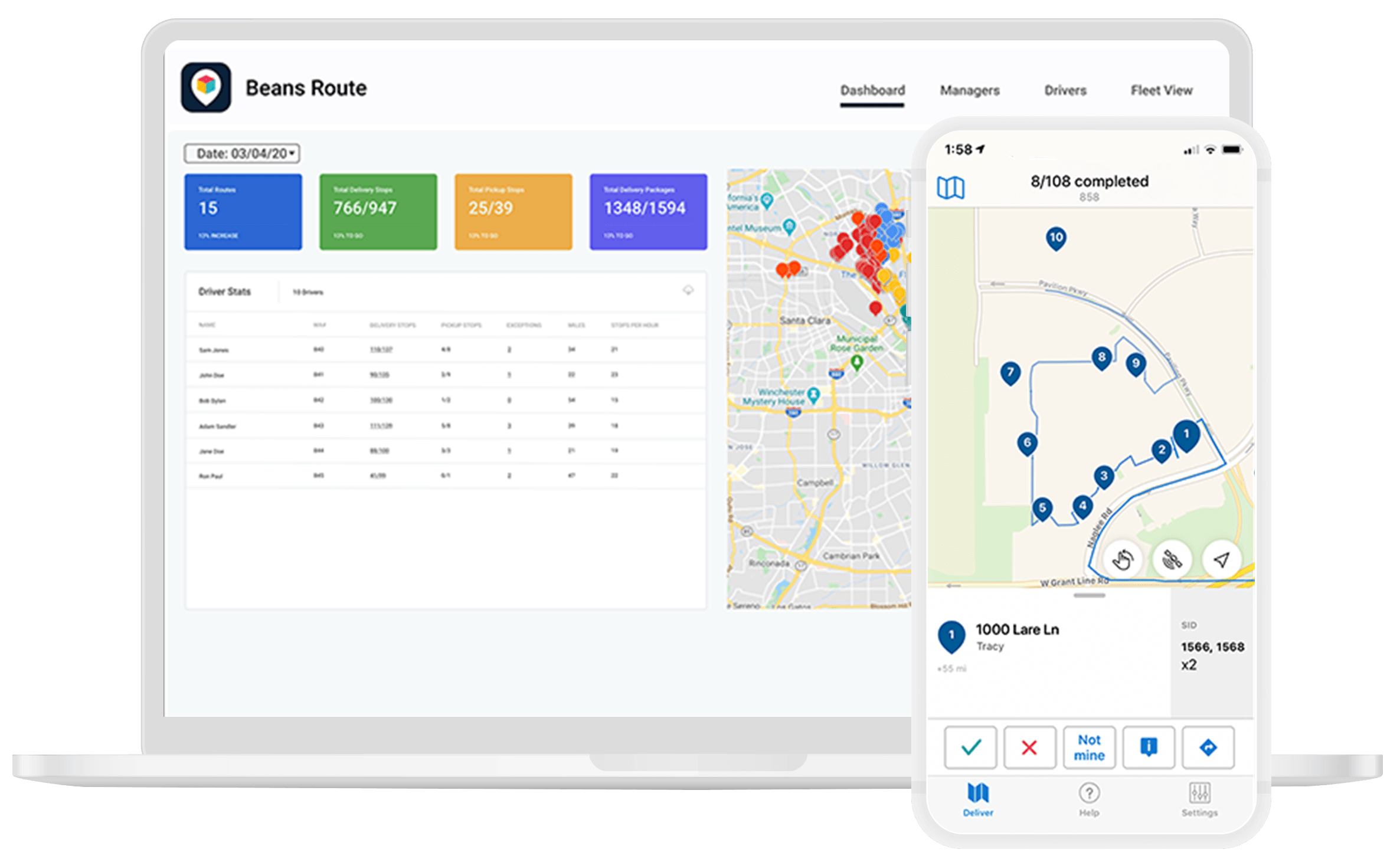Go to the Drivers tab

click(1065, 91)
